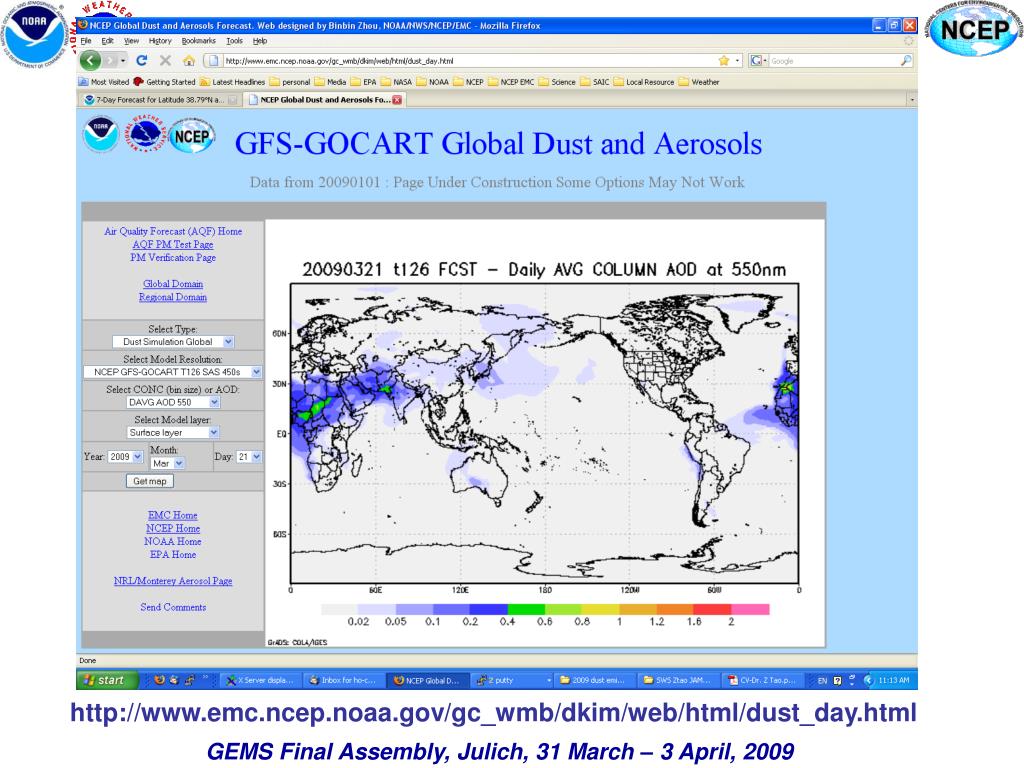Open the 2009 dust emi... folder taskbar item
Viewport: 1024px width, 768px height.
595,680
